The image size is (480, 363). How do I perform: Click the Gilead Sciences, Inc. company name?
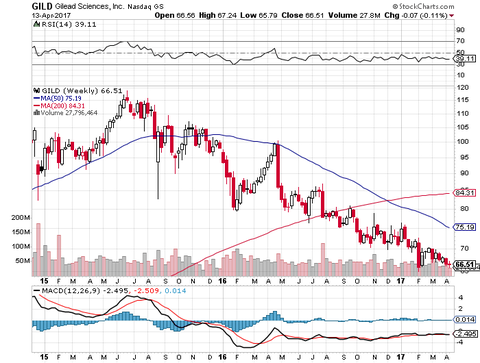[89, 7]
